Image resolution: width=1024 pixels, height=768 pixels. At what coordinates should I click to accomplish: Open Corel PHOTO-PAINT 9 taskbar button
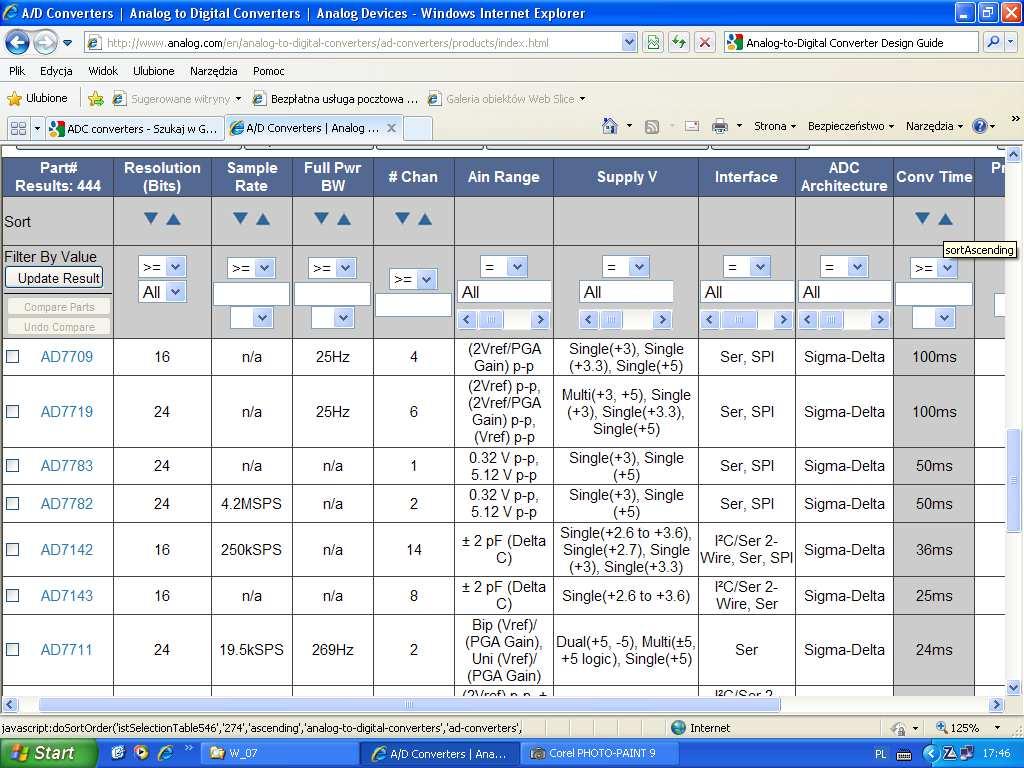coord(601,754)
